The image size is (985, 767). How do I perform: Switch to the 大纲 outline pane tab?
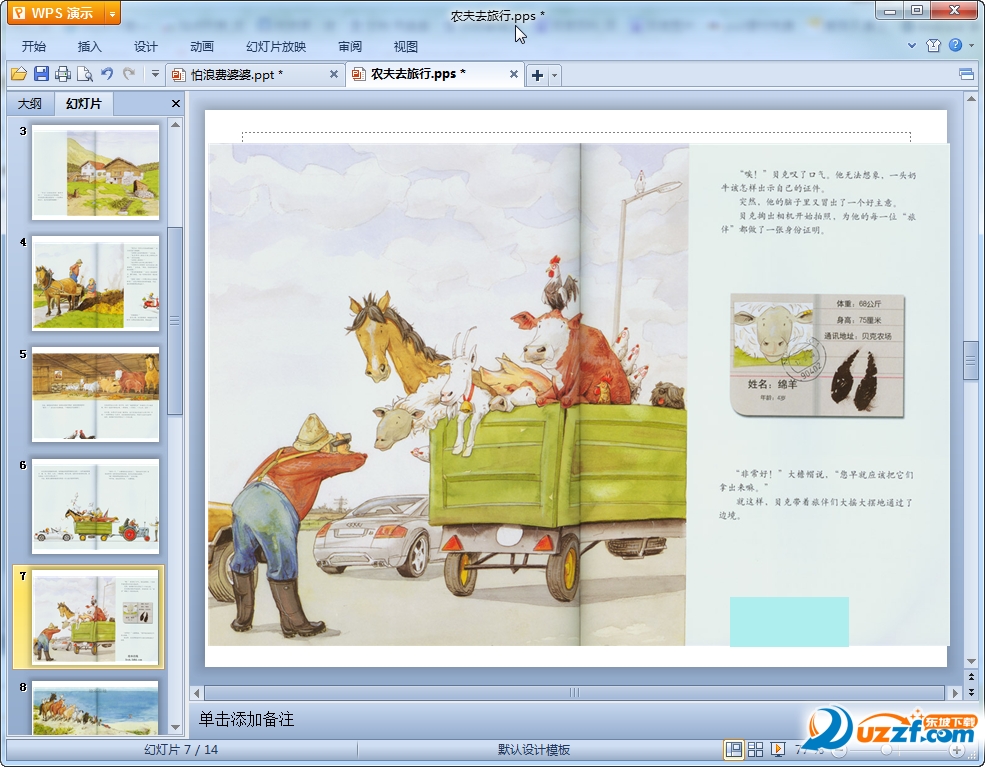30,104
